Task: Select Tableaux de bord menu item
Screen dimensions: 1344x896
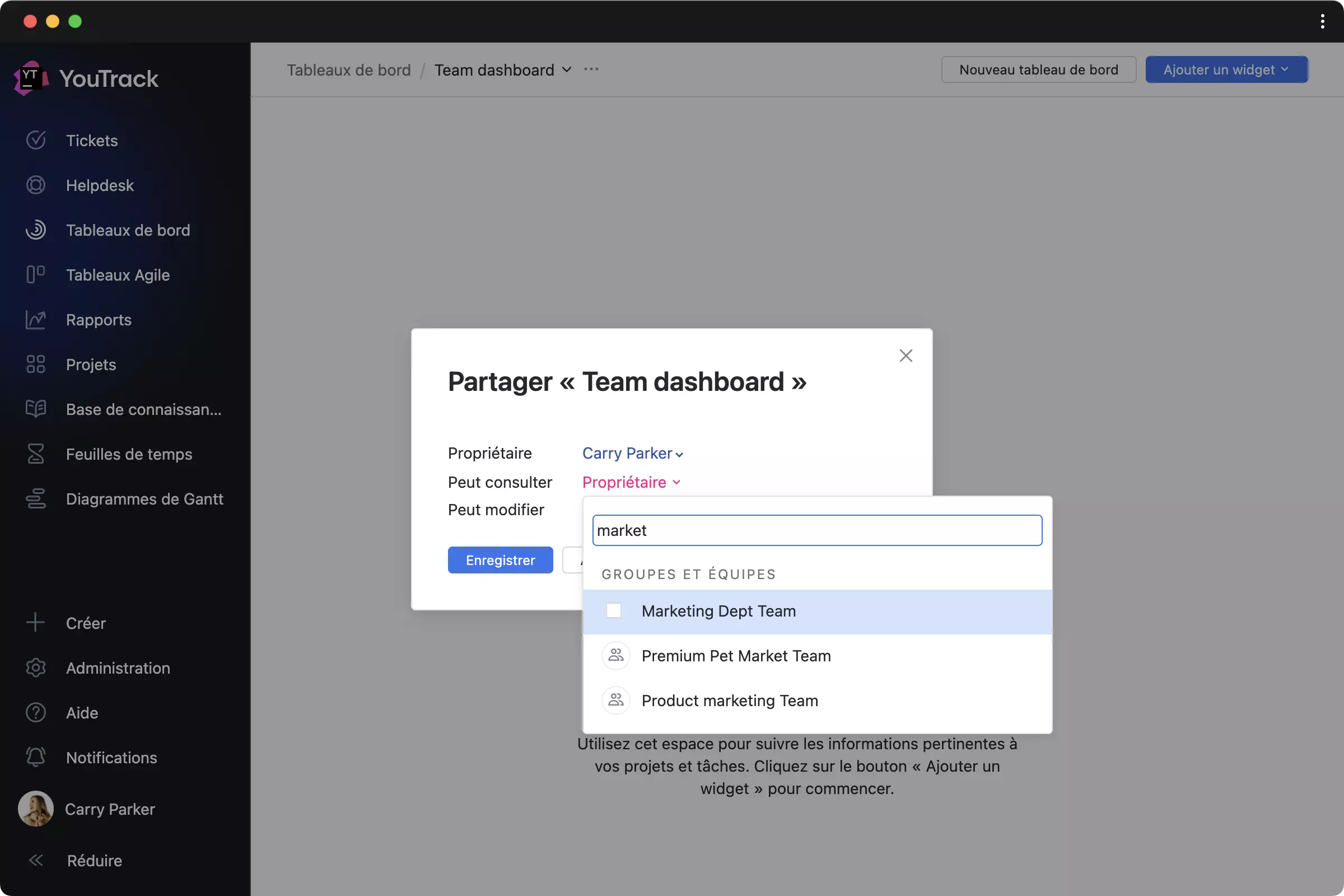Action: 128,230
